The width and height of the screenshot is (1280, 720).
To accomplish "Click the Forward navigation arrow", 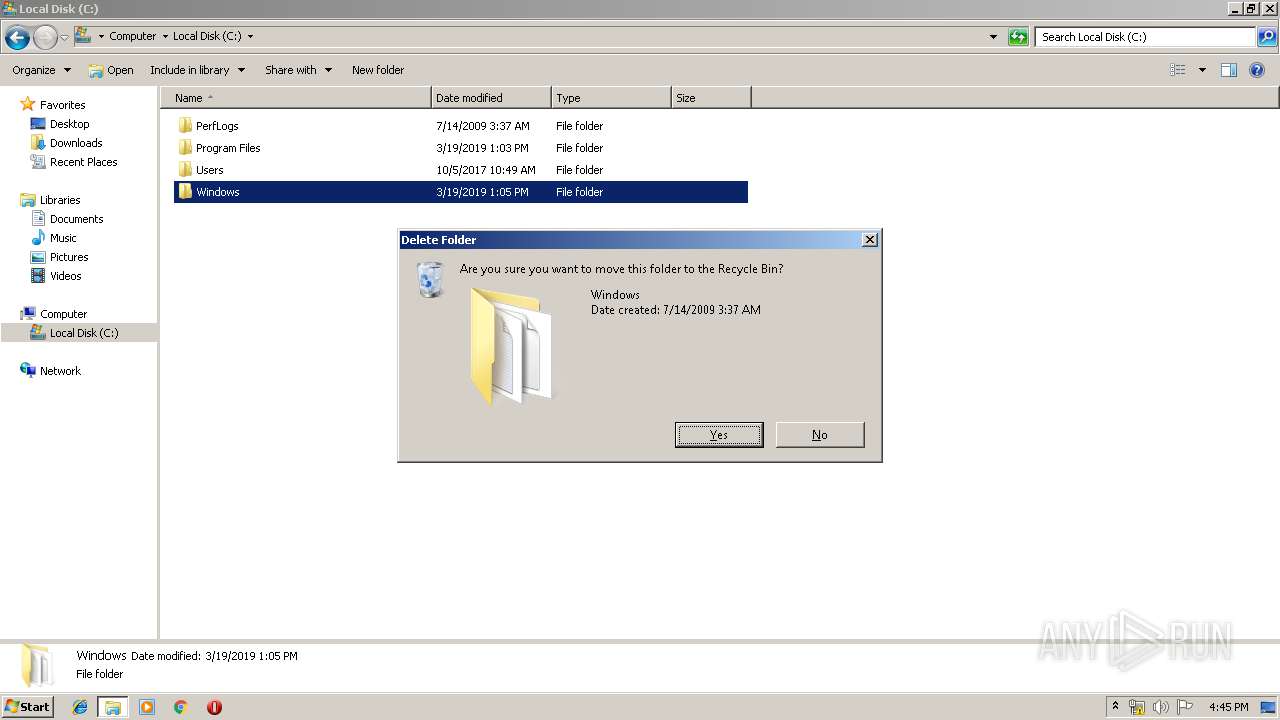I will click(x=45, y=37).
